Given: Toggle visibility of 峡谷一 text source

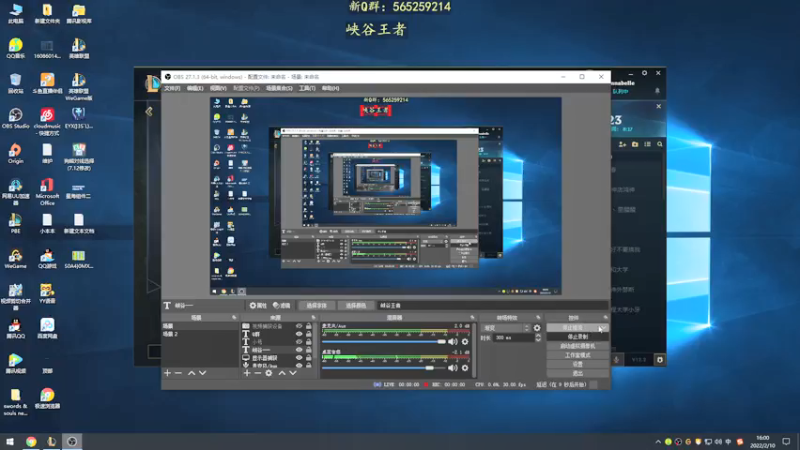Looking at the screenshot, I should click(299, 350).
